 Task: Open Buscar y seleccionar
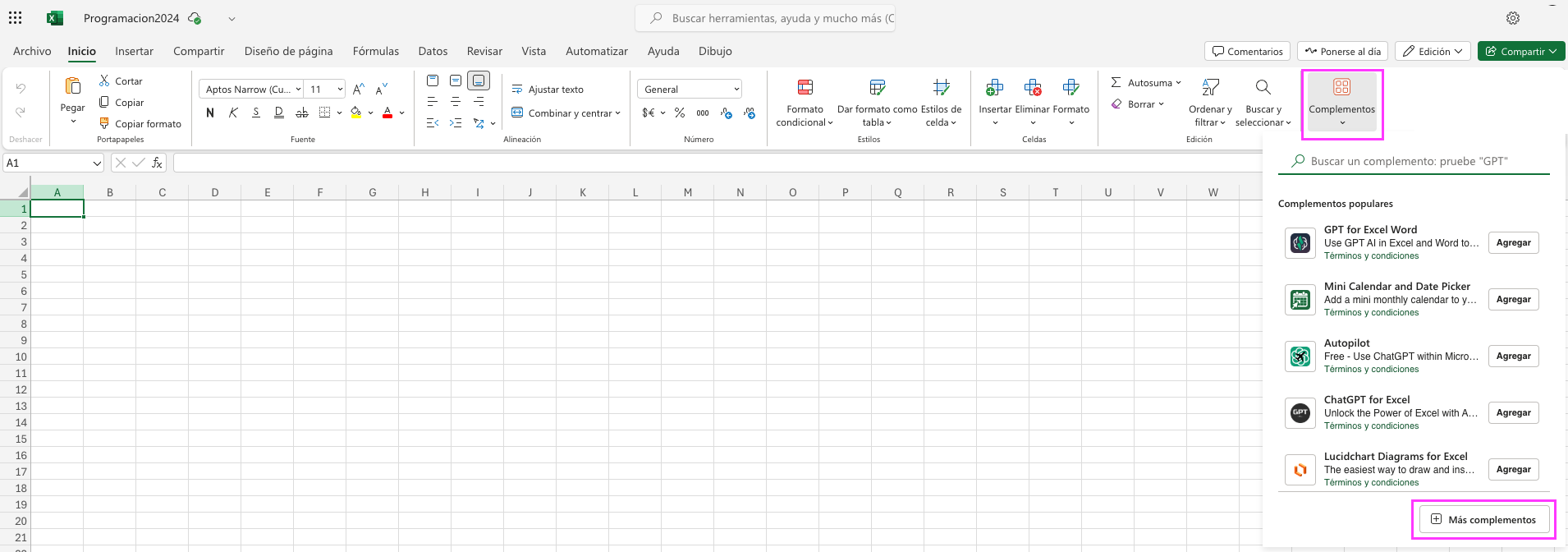tap(1263, 102)
